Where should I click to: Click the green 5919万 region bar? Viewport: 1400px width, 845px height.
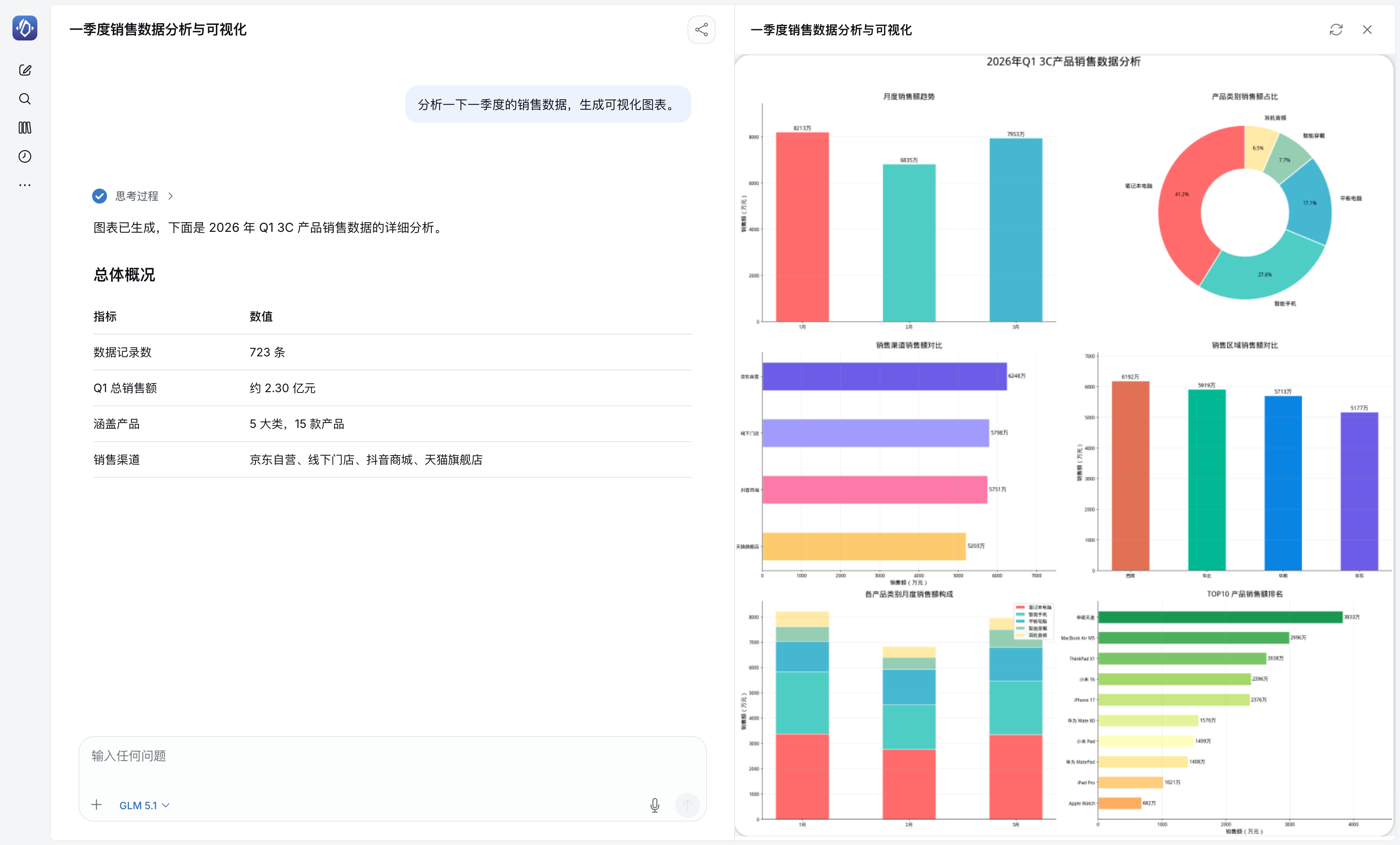tap(1206, 480)
